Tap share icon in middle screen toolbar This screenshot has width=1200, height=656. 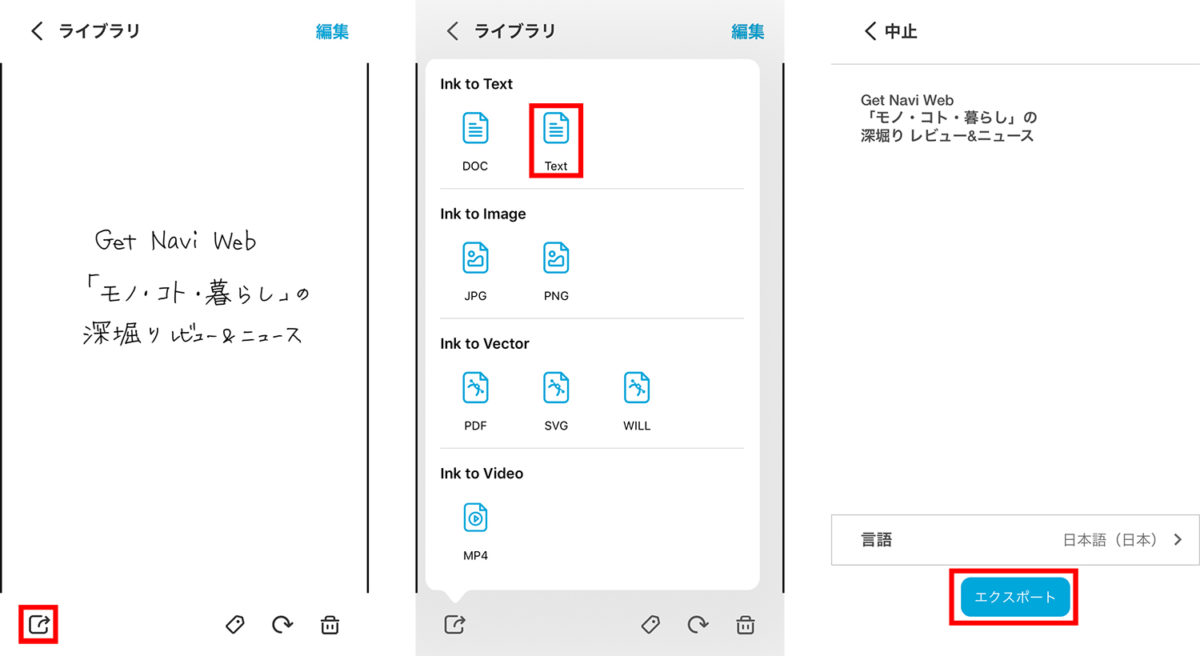coord(454,625)
